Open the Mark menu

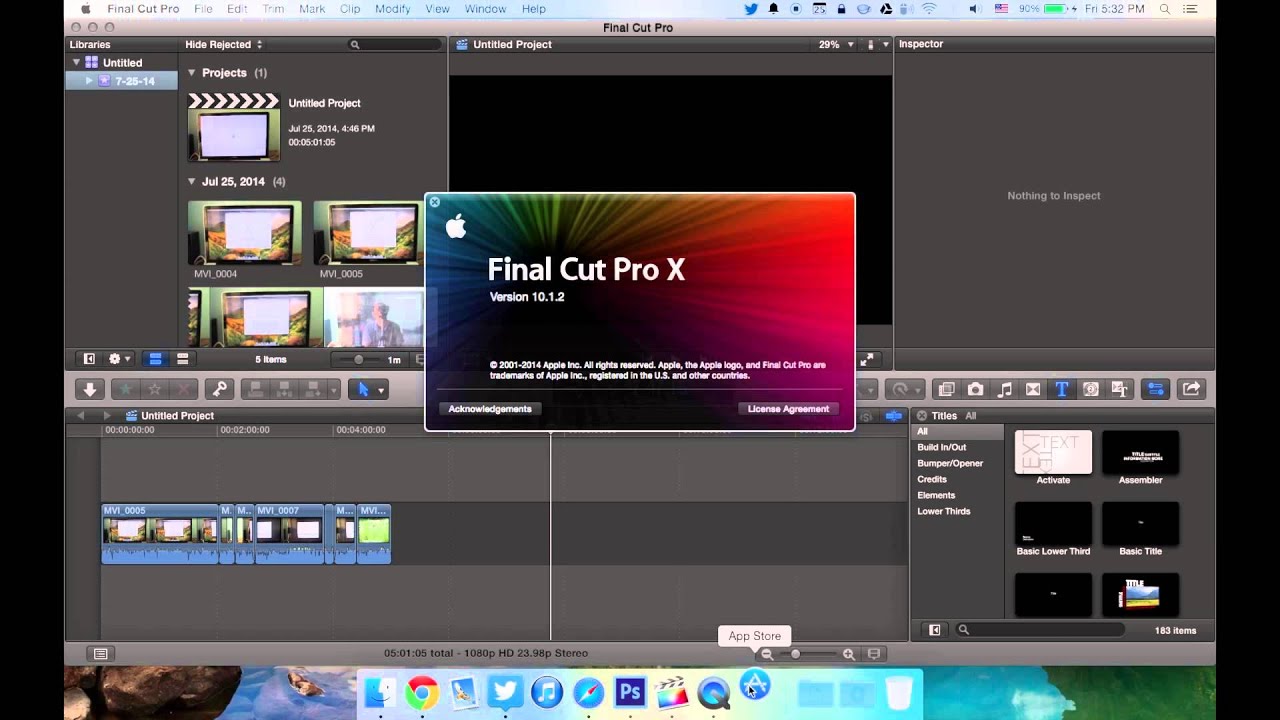point(312,9)
